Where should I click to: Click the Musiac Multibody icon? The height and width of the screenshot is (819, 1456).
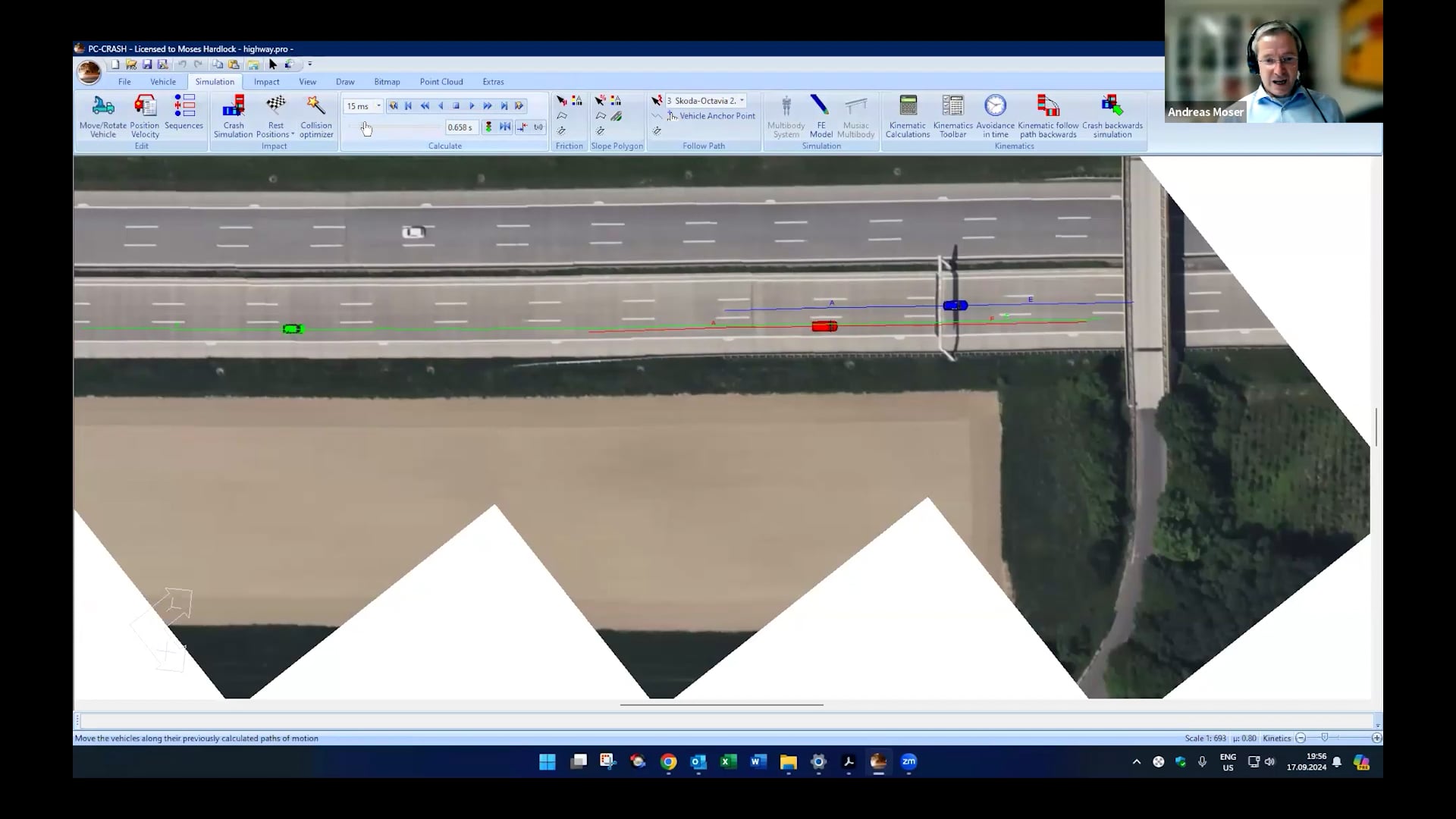pyautogui.click(x=855, y=116)
